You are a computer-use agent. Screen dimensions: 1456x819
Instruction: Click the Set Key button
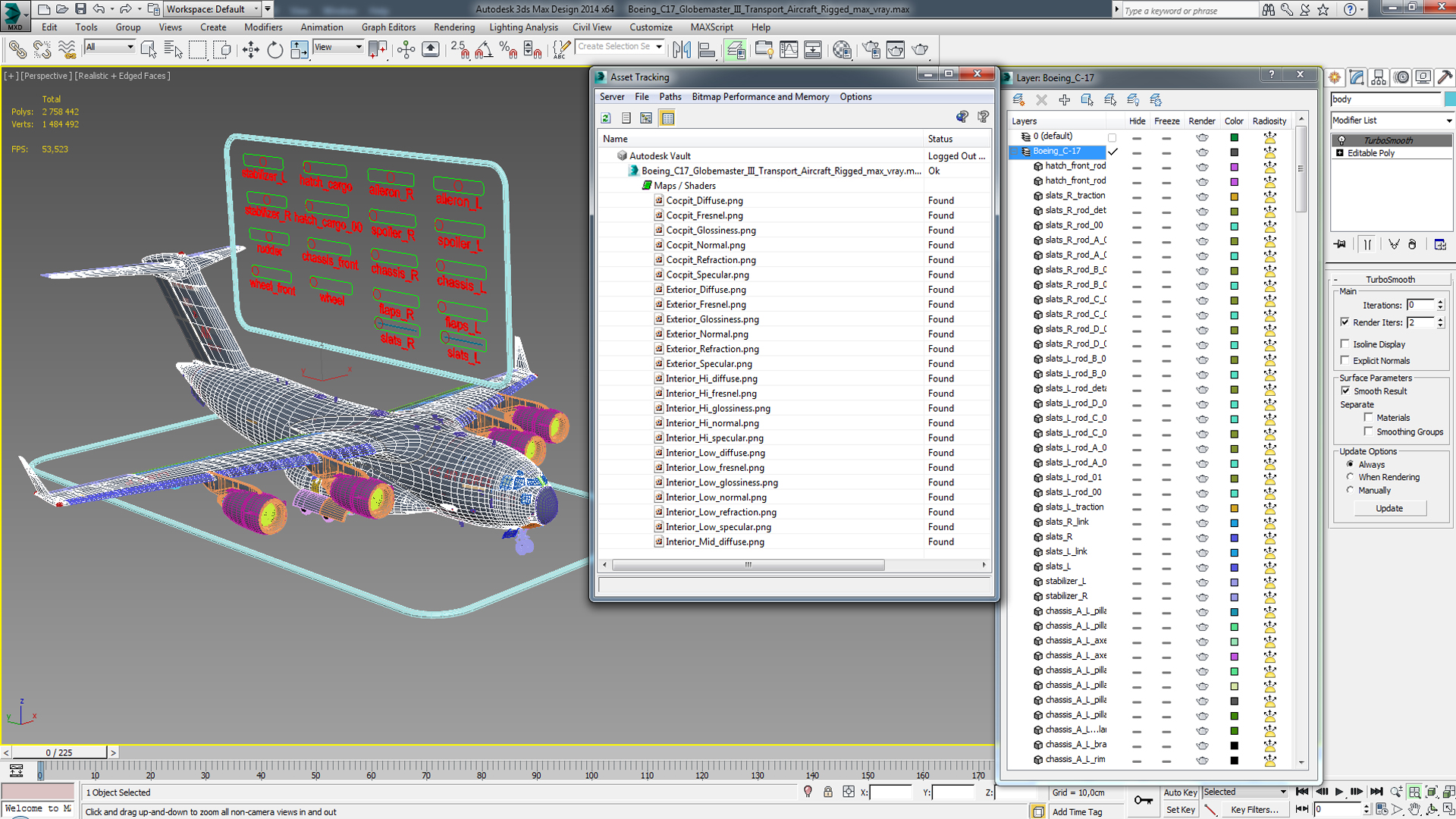pos(1180,810)
